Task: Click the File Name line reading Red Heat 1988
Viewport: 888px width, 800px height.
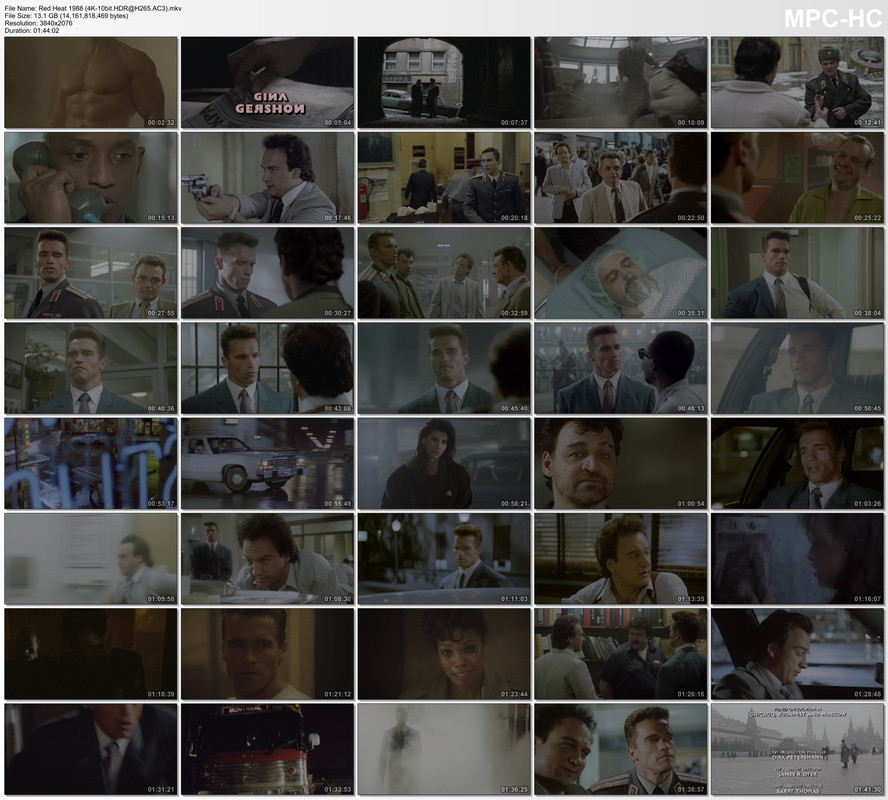Action: [93, 8]
